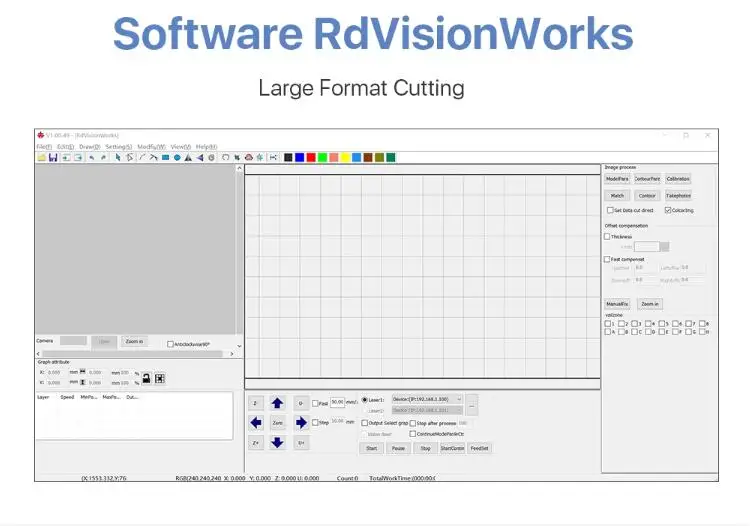Open the Camera selection dropdown
Image resolution: width=750 pixels, height=526 pixels.
tap(73, 341)
